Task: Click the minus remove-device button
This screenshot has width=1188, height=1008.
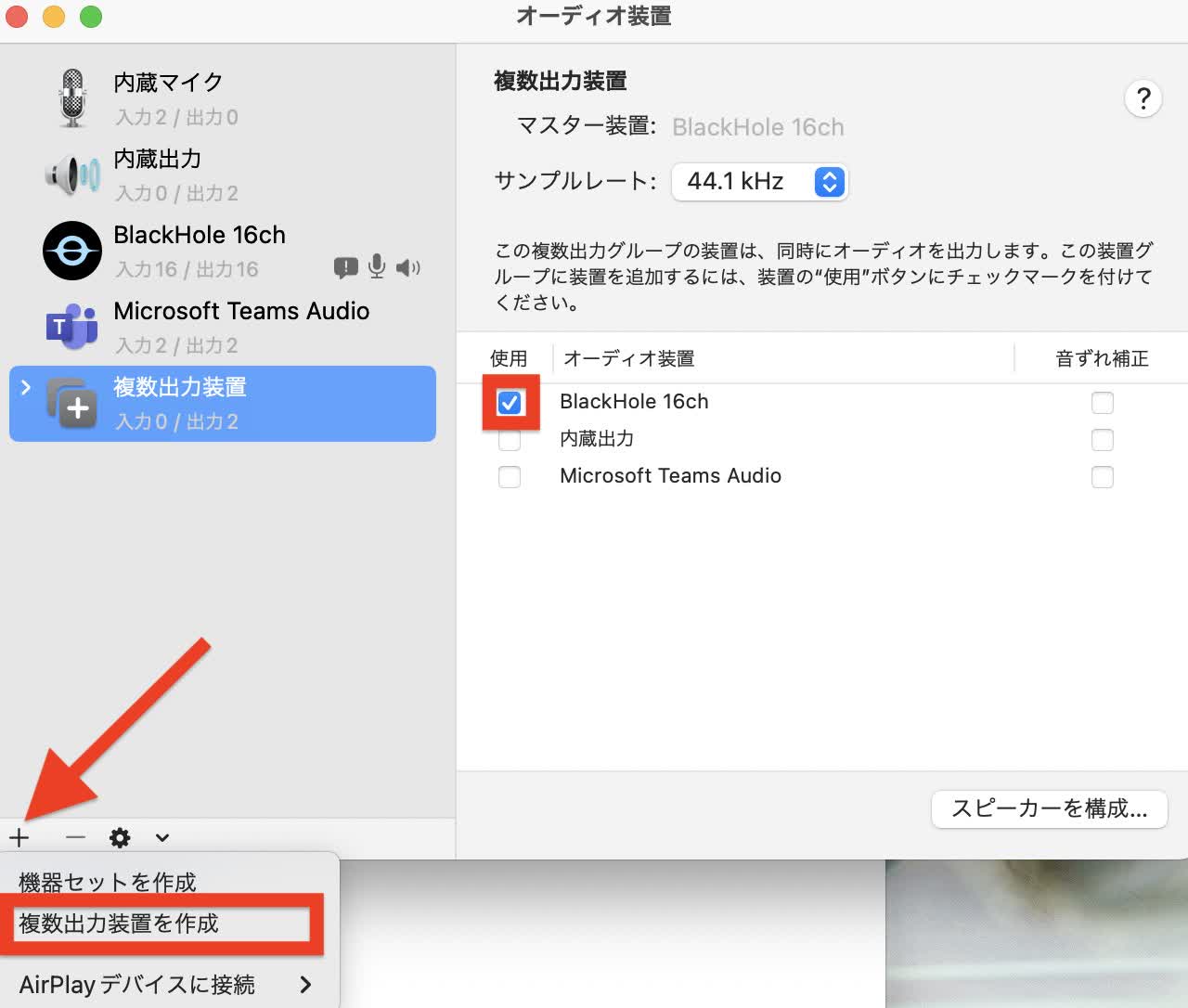Action: (x=76, y=837)
